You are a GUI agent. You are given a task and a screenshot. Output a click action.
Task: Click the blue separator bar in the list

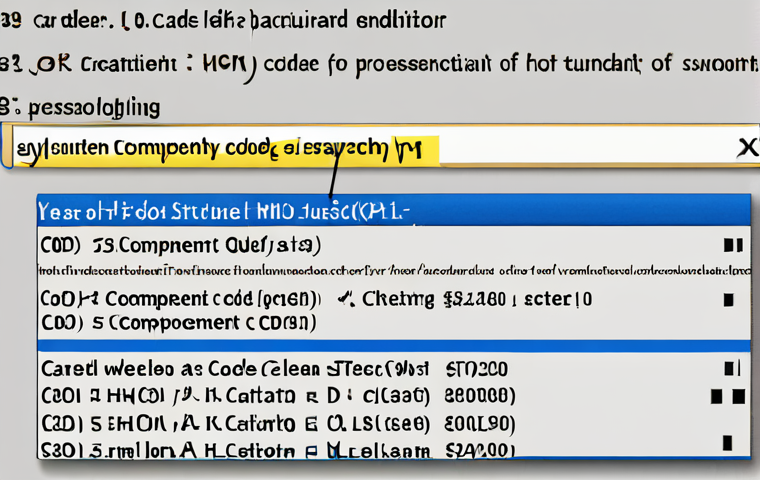tap(394, 345)
